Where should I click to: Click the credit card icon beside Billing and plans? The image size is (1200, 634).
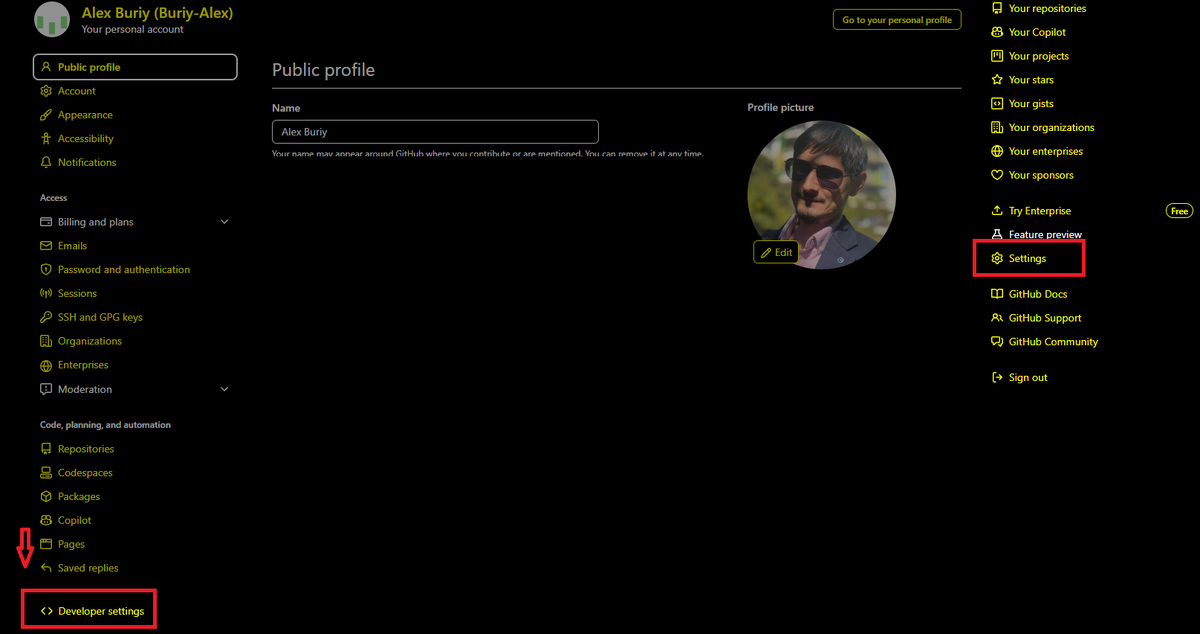[46, 222]
